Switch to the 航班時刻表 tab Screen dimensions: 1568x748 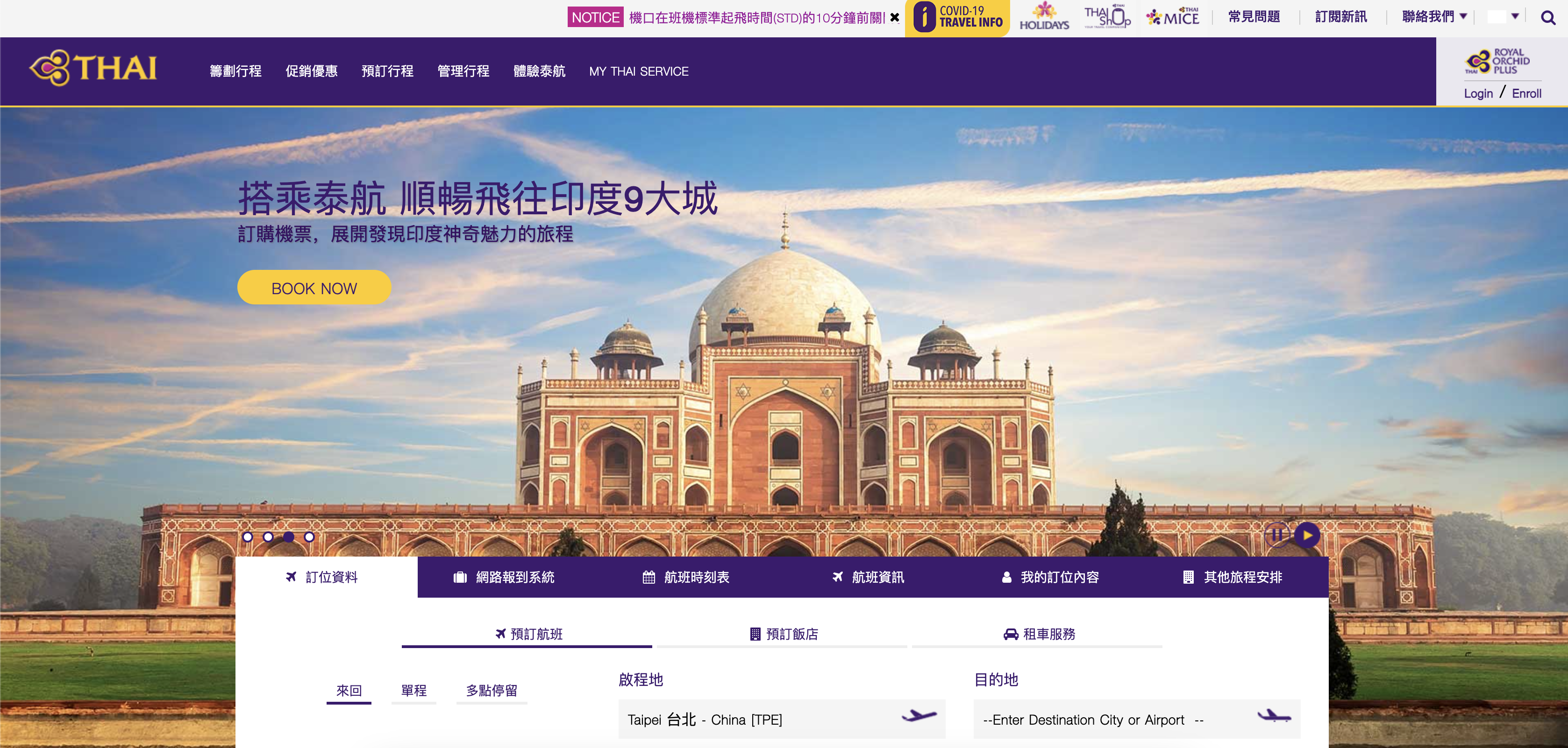pyautogui.click(x=688, y=577)
